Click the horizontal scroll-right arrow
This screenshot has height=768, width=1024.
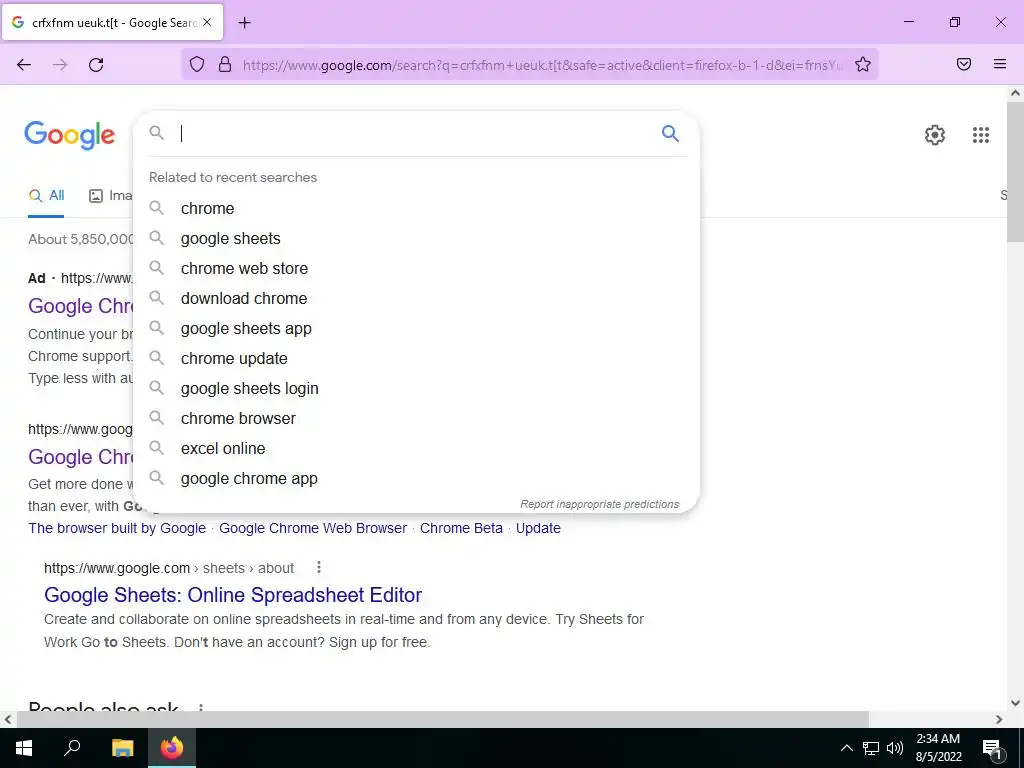(x=999, y=719)
